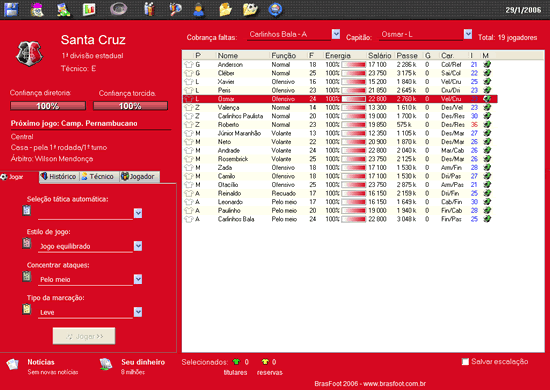Click the two-jerseys team icon in toolbar
The height and width of the screenshot is (390, 550).
pos(150,9)
